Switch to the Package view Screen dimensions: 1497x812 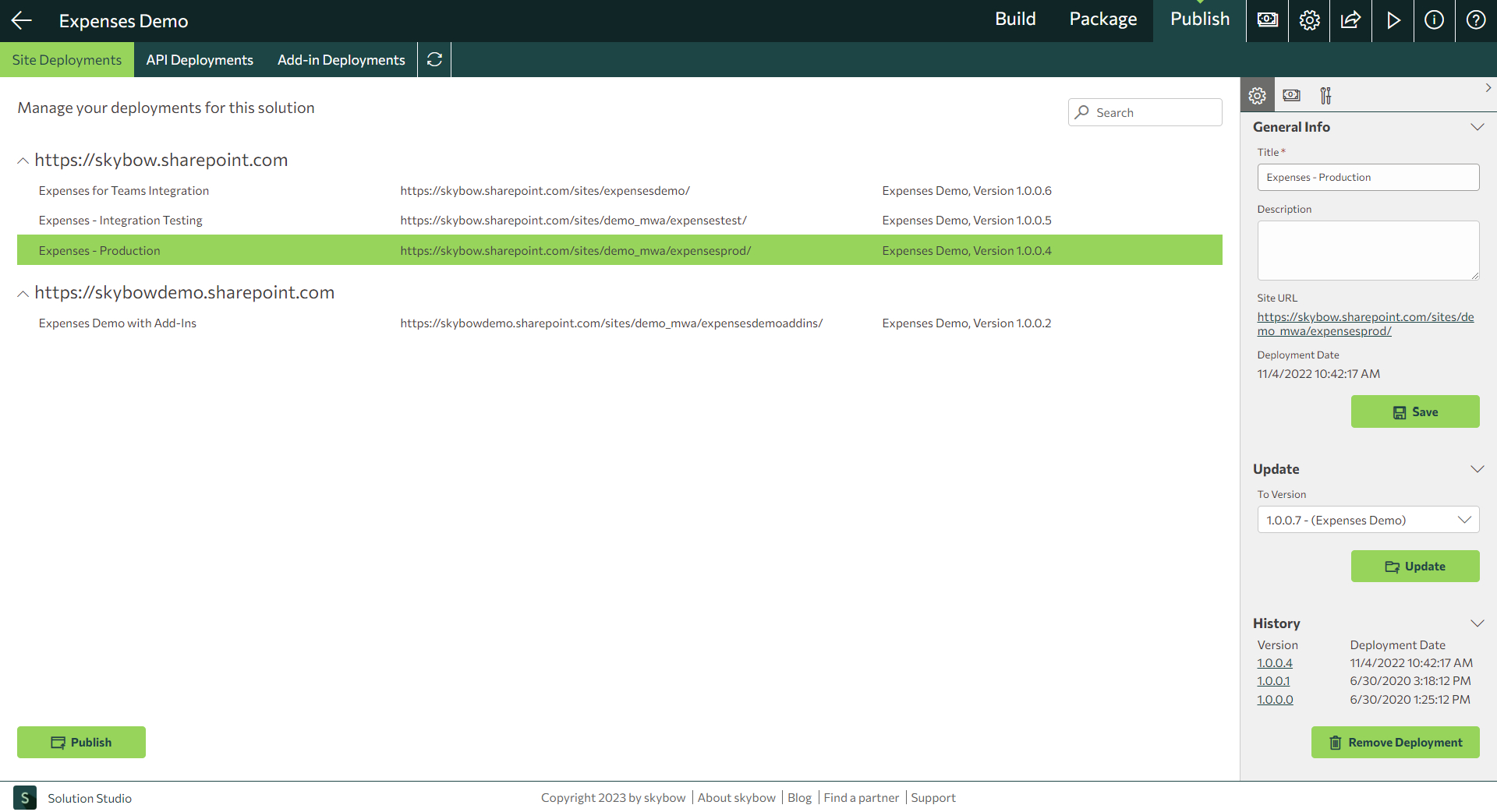pyautogui.click(x=1102, y=20)
